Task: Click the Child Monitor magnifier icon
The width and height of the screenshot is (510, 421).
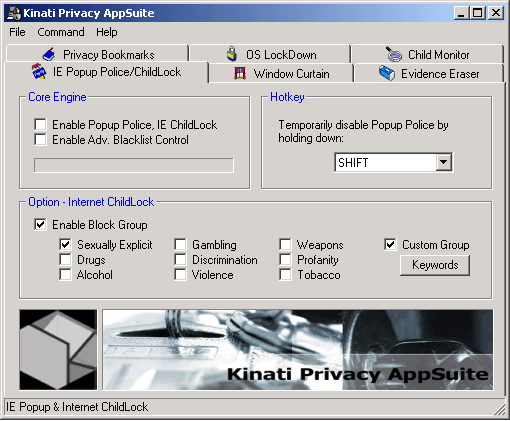Action: tap(394, 54)
